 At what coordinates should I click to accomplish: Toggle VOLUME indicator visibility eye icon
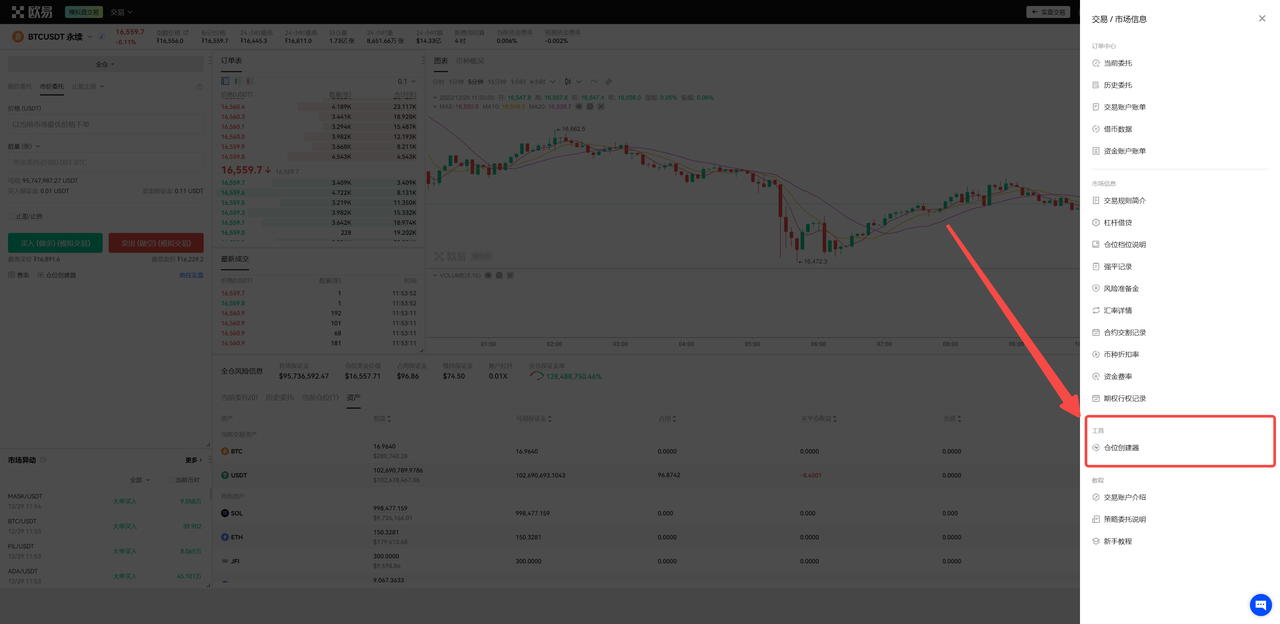coord(488,275)
